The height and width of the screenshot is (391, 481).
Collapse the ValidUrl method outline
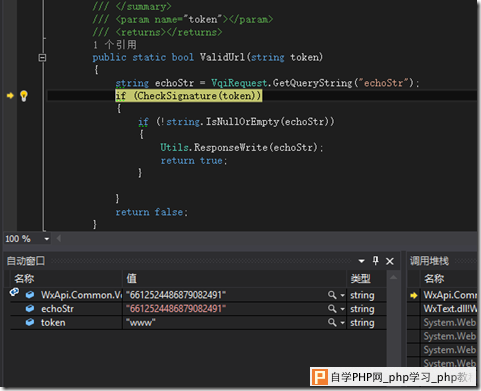42,58
